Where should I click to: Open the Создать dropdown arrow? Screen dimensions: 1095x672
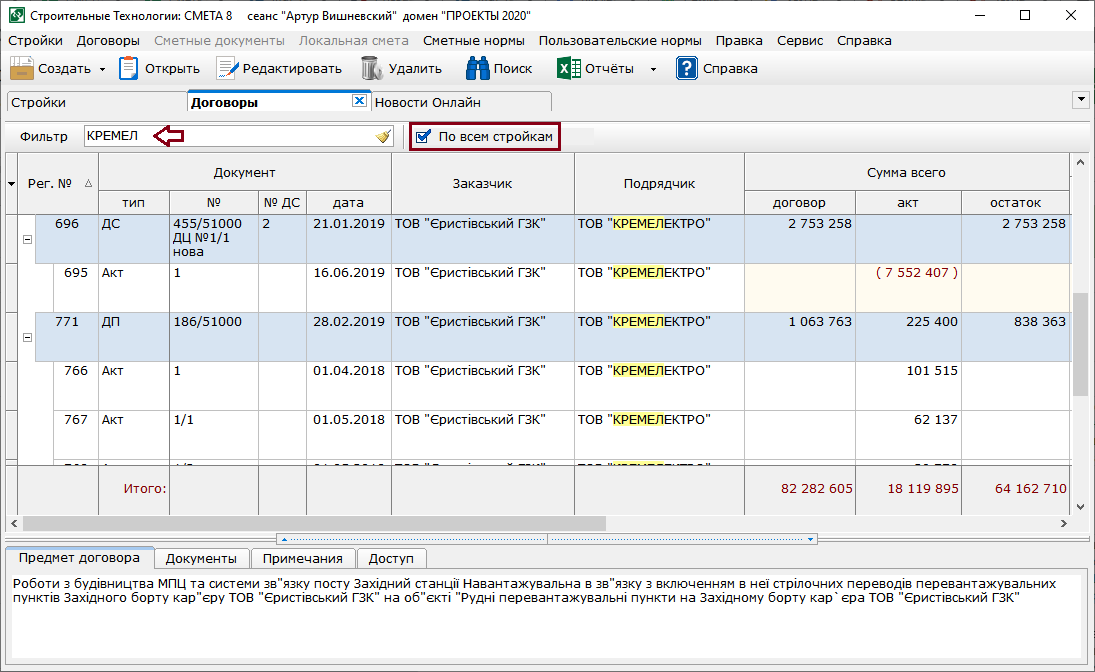click(x=102, y=70)
